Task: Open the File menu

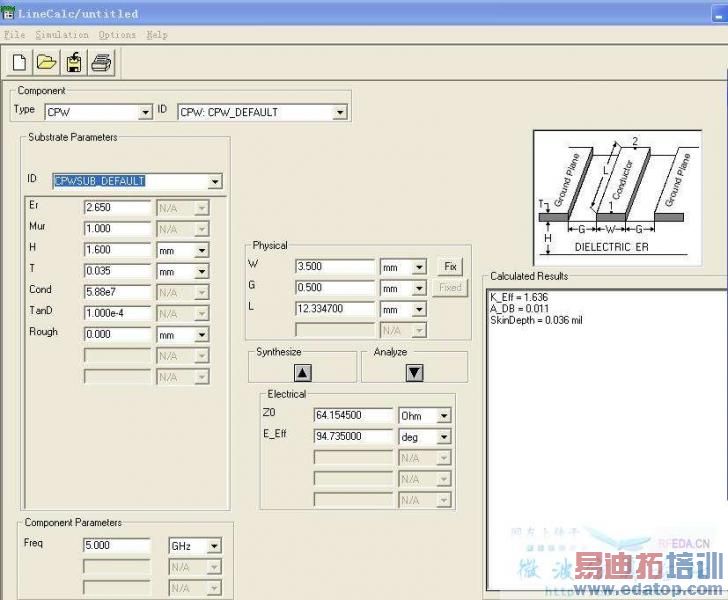Action: point(14,35)
